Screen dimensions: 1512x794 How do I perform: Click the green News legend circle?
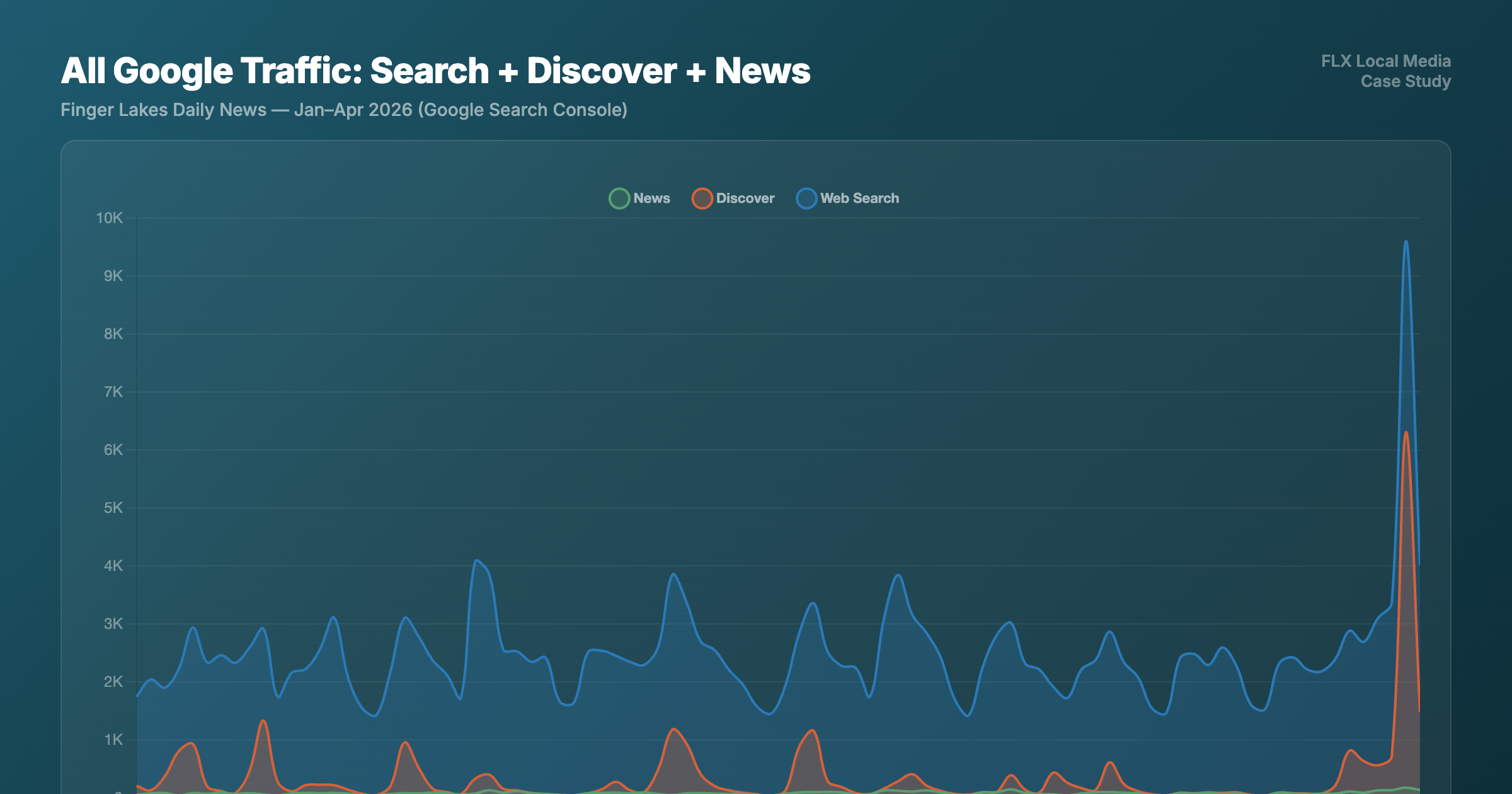click(619, 198)
